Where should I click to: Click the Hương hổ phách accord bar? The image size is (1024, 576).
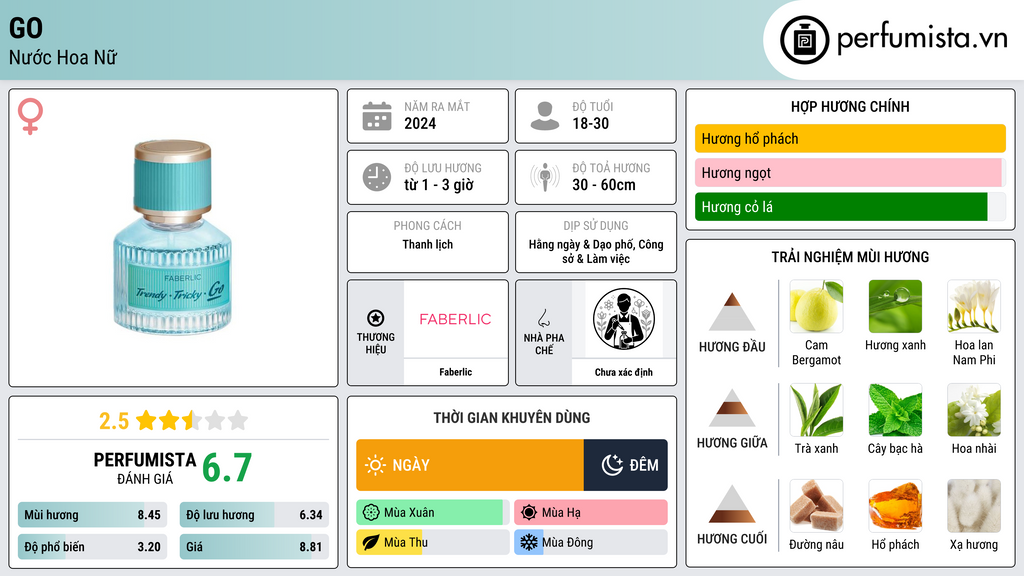850,138
